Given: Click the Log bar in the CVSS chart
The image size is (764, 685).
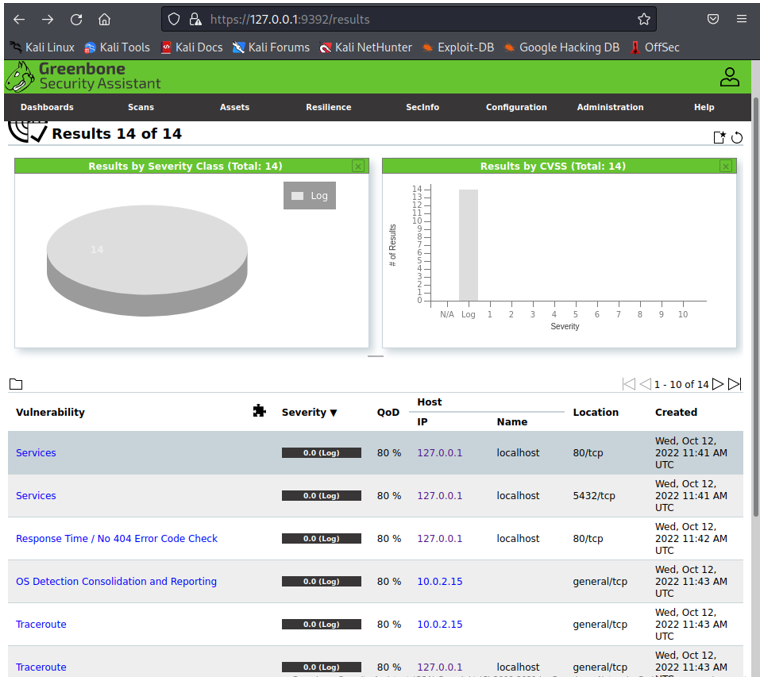Looking at the screenshot, I should 468,245.
